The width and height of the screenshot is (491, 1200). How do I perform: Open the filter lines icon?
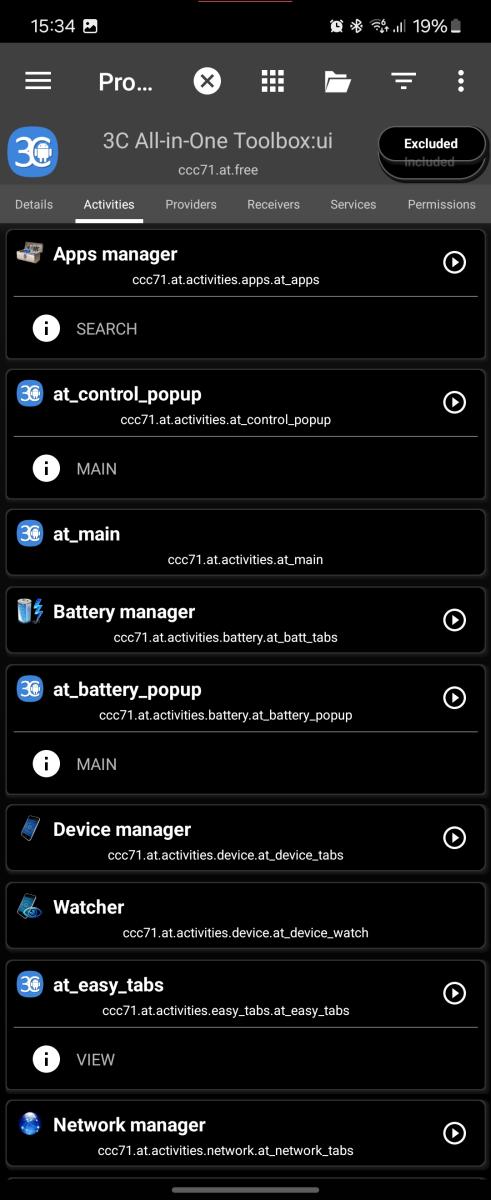[403, 81]
